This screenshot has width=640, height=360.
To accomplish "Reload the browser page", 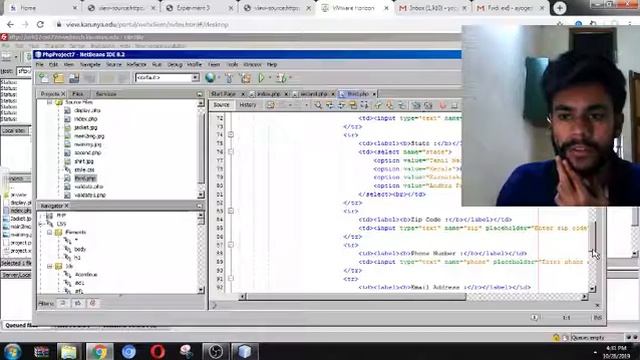I will pos(40,24).
